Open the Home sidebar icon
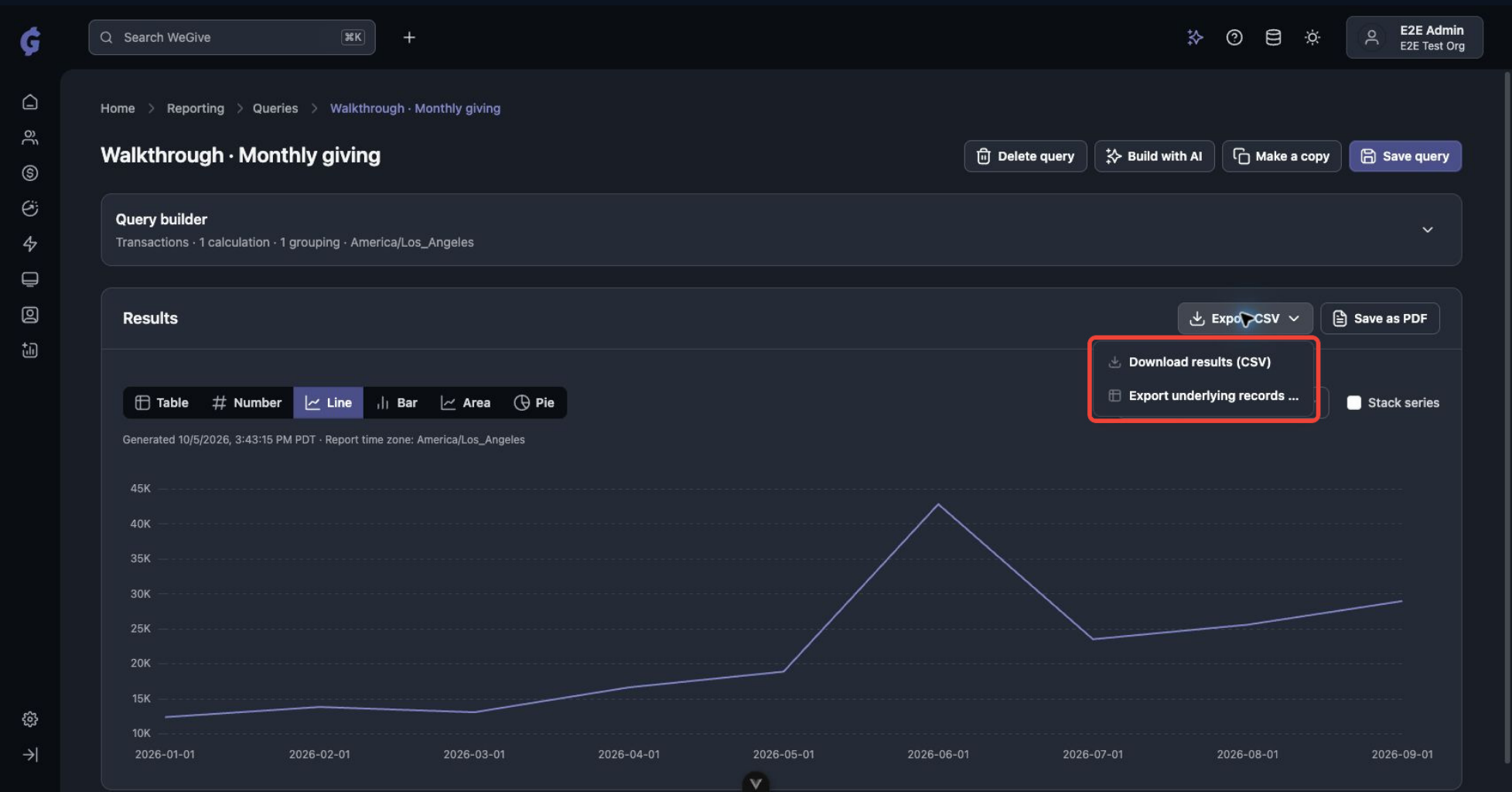1512x792 pixels. (30, 102)
